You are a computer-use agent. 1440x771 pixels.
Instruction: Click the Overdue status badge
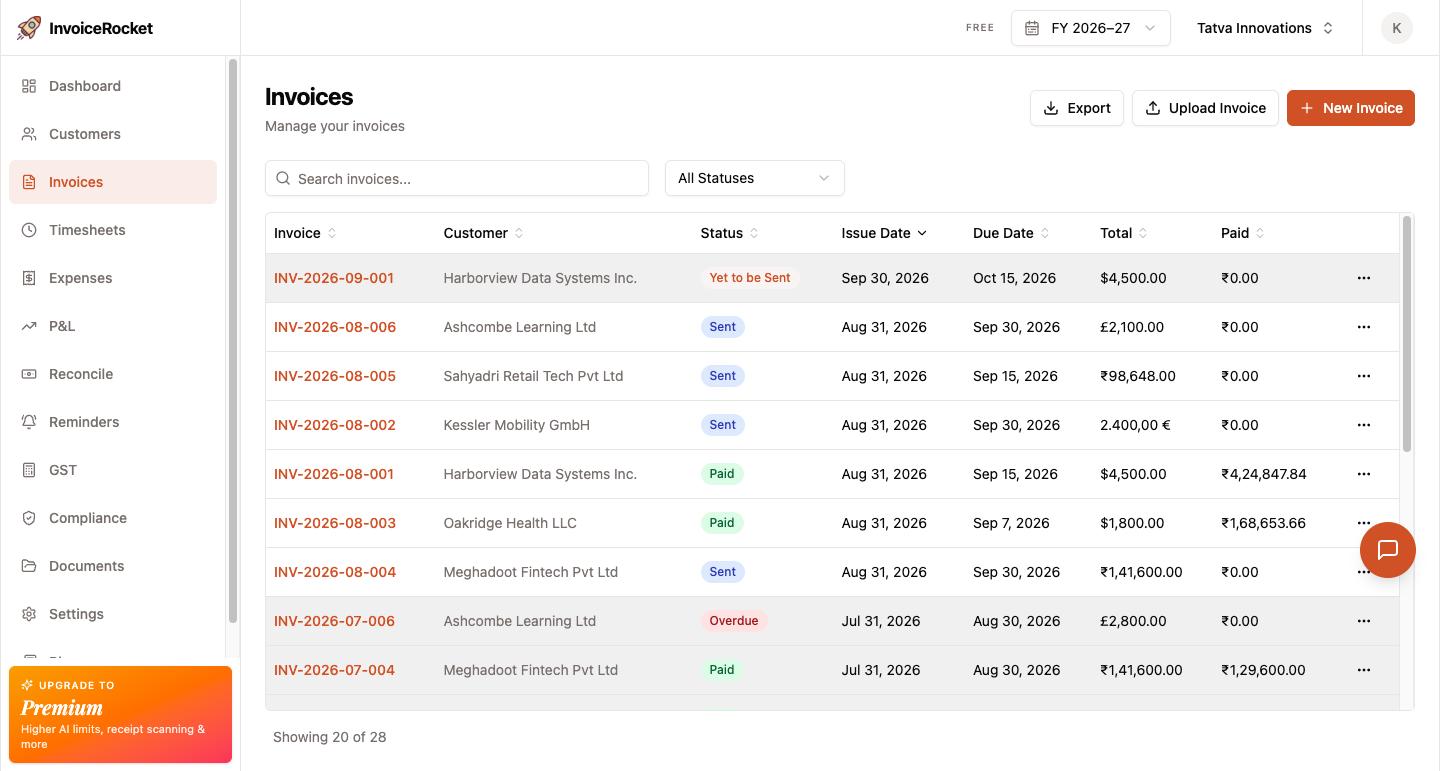point(734,621)
